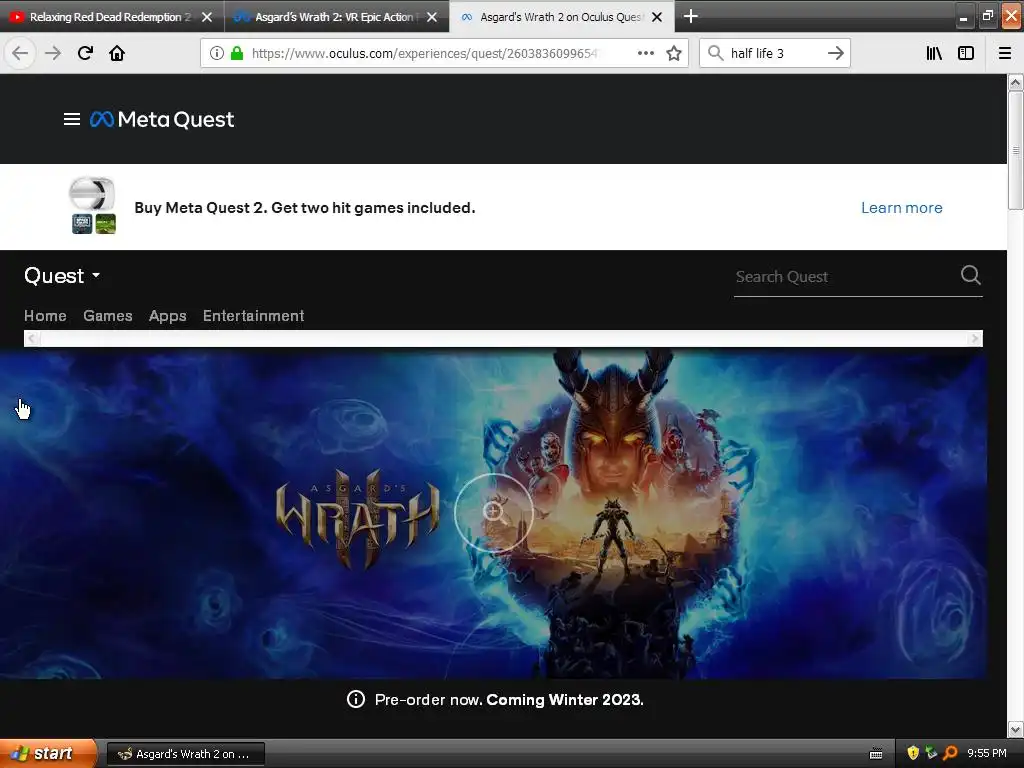Open the Entertainment section

(x=253, y=316)
